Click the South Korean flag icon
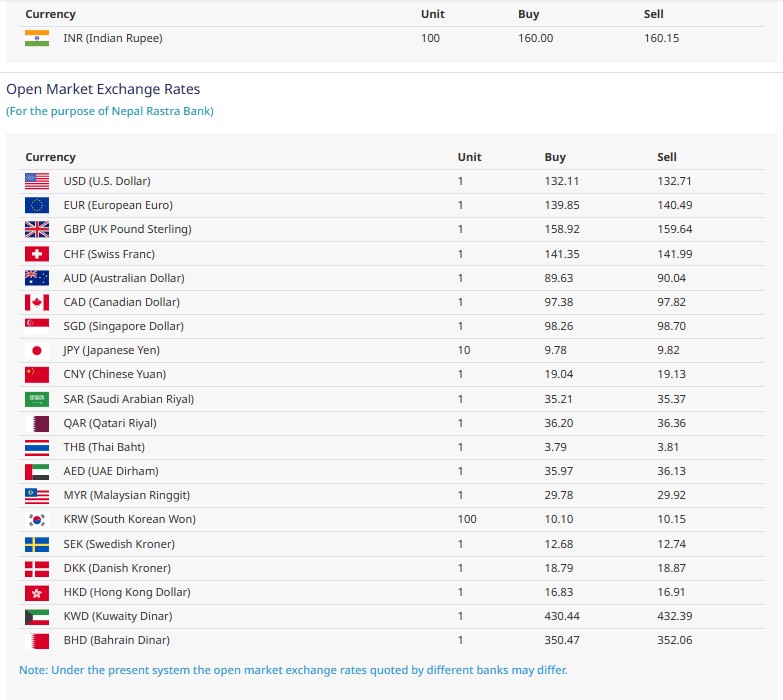The width and height of the screenshot is (783, 700). click(36, 520)
